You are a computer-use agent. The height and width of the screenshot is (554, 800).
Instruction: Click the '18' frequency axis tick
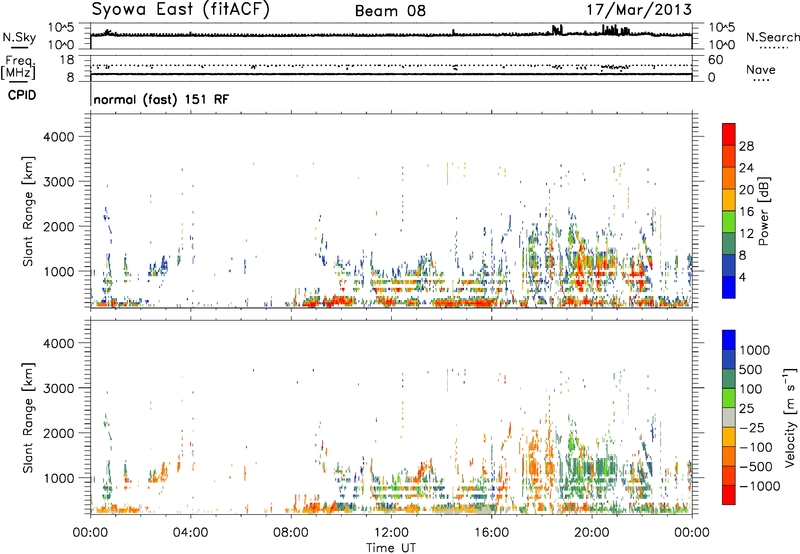tap(66, 60)
